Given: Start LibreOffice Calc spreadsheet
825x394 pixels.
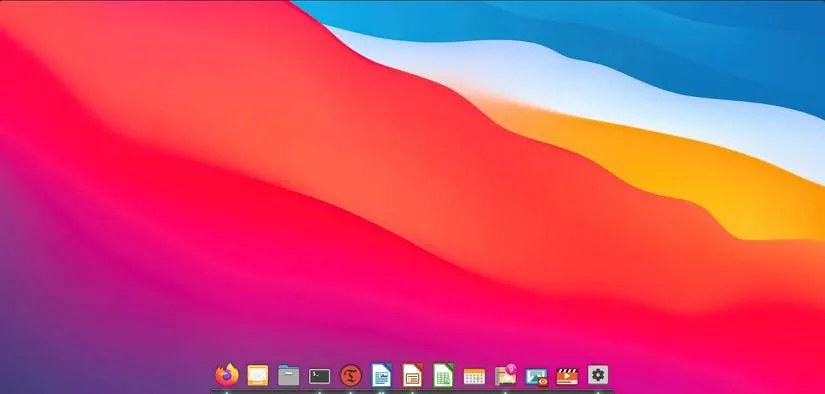Looking at the screenshot, I should coord(444,375).
